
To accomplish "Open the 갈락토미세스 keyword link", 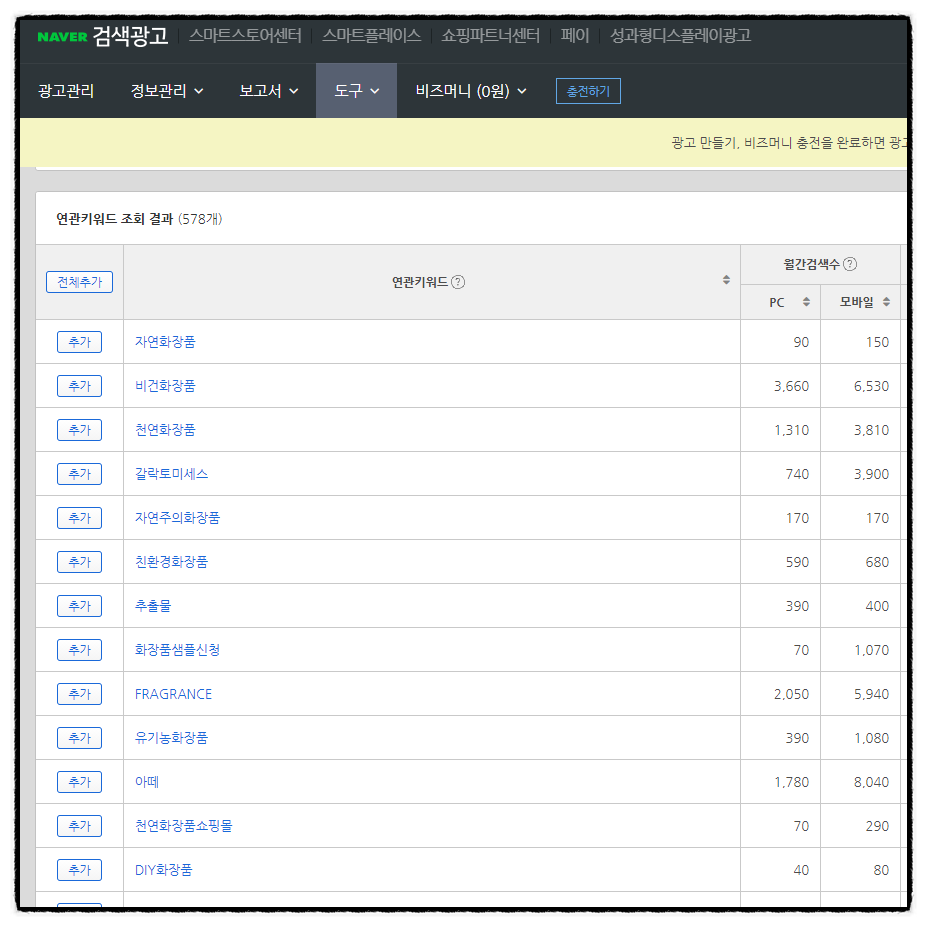I will [x=171, y=474].
